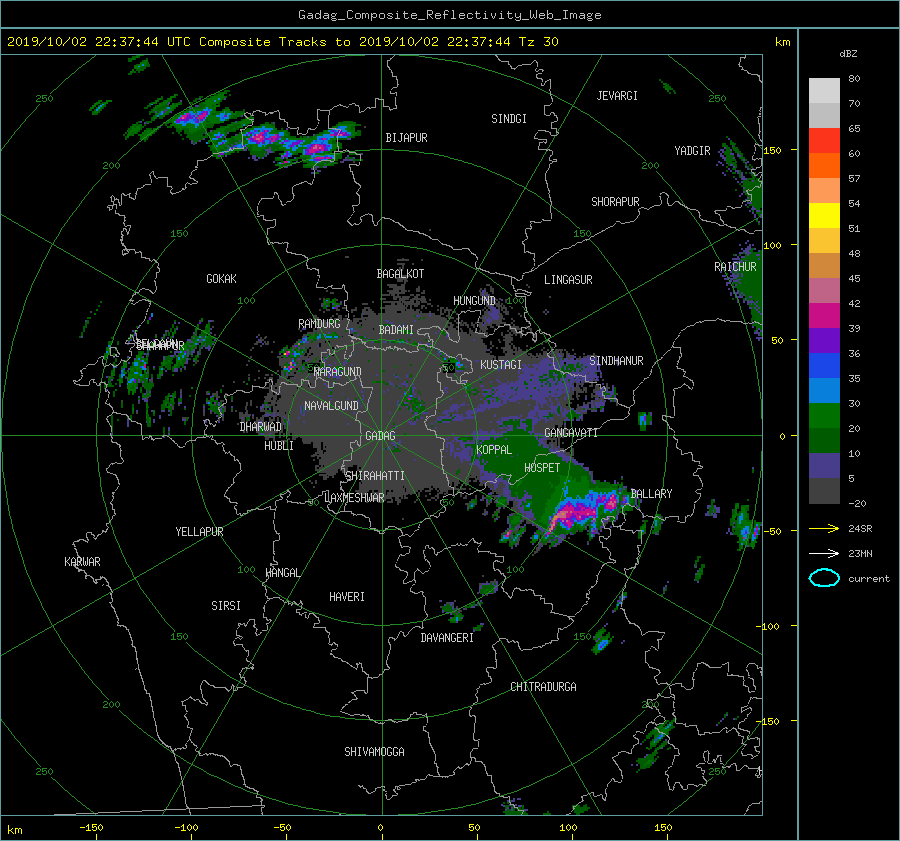
Task: Click the CHITRADURGA city label
Action: point(544,687)
